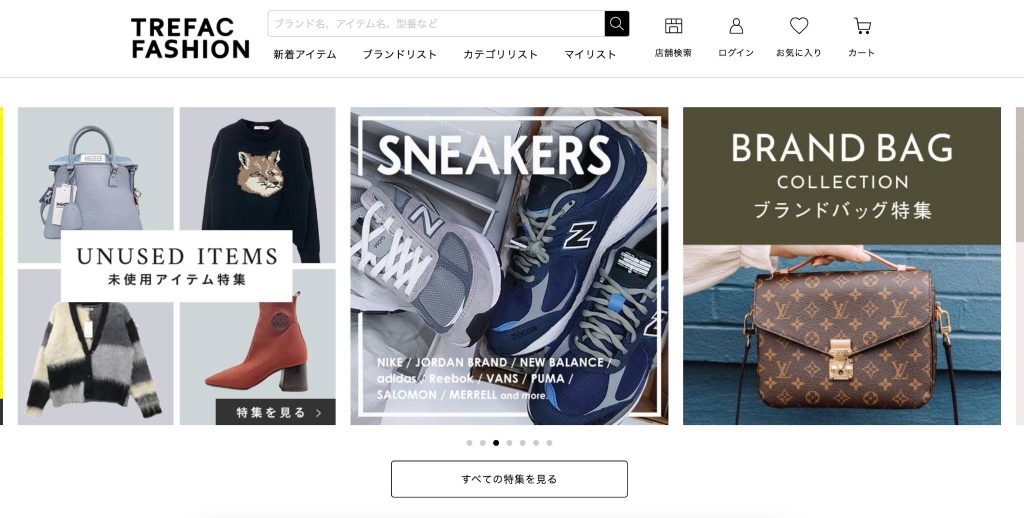Click the magnifying glass search button
The width and height of the screenshot is (1024, 518).
click(x=616, y=24)
